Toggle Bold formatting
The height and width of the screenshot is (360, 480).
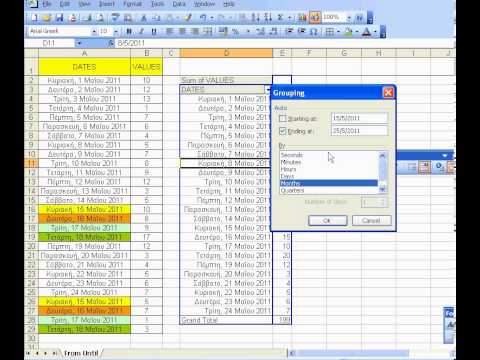(129, 32)
